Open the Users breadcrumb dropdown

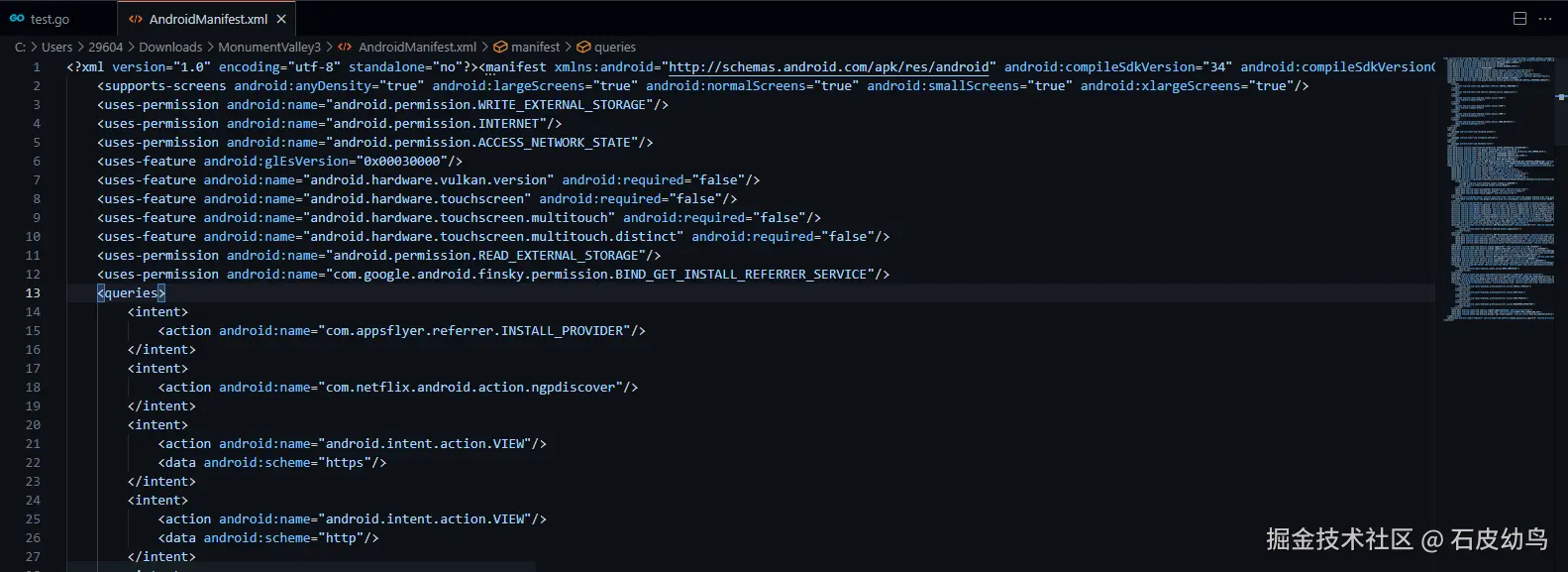[56, 47]
